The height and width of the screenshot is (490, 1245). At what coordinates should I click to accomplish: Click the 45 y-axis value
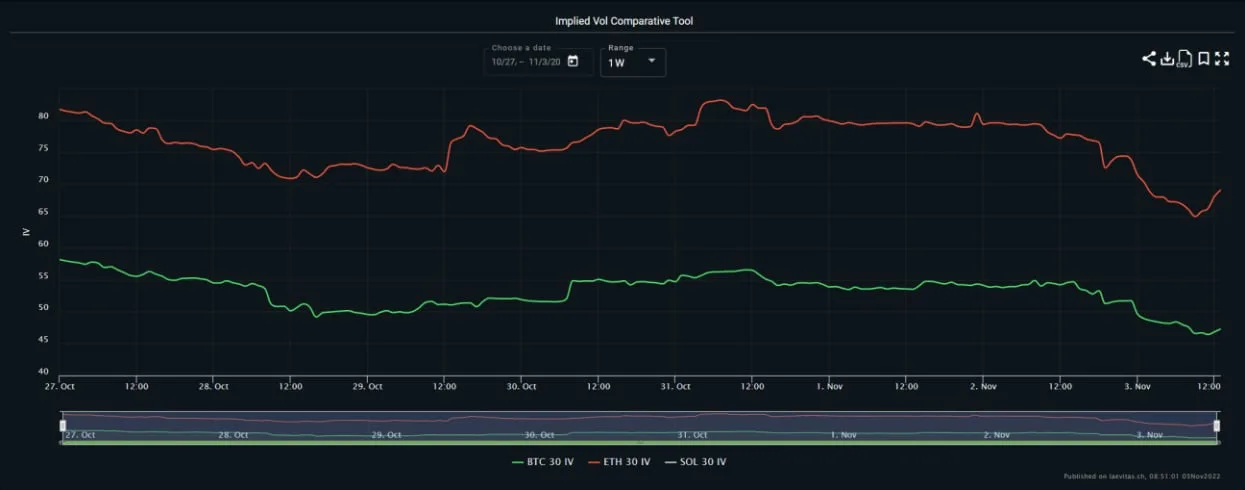point(44,342)
